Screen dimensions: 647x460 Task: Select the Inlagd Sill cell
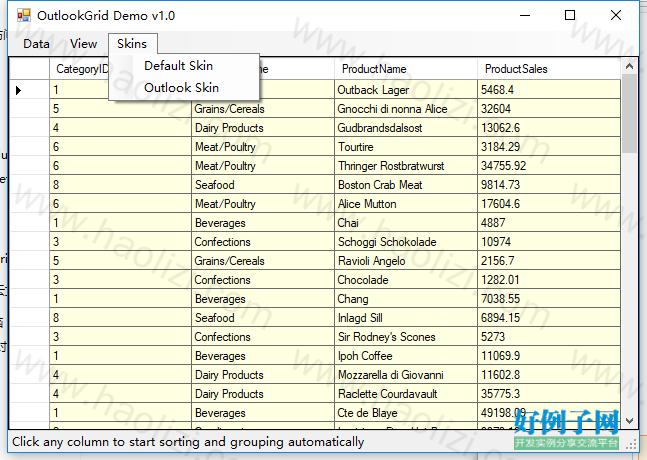pyautogui.click(x=406, y=317)
